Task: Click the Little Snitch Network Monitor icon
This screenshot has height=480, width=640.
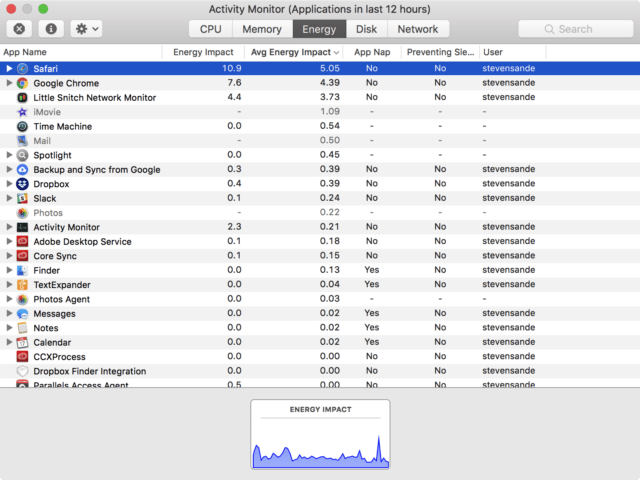Action: click(22, 98)
